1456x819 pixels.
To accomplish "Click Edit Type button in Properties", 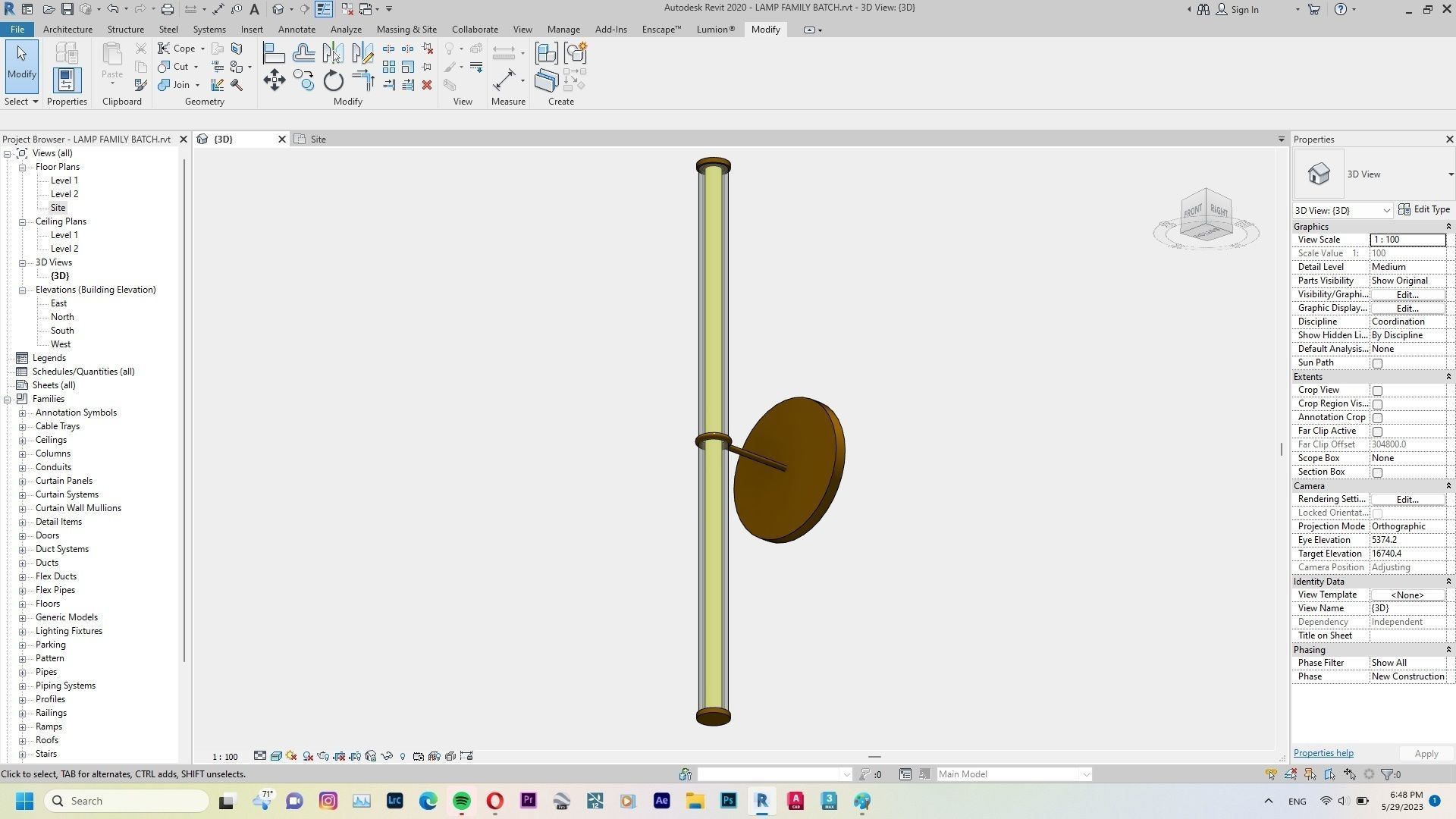I will coord(1424,210).
